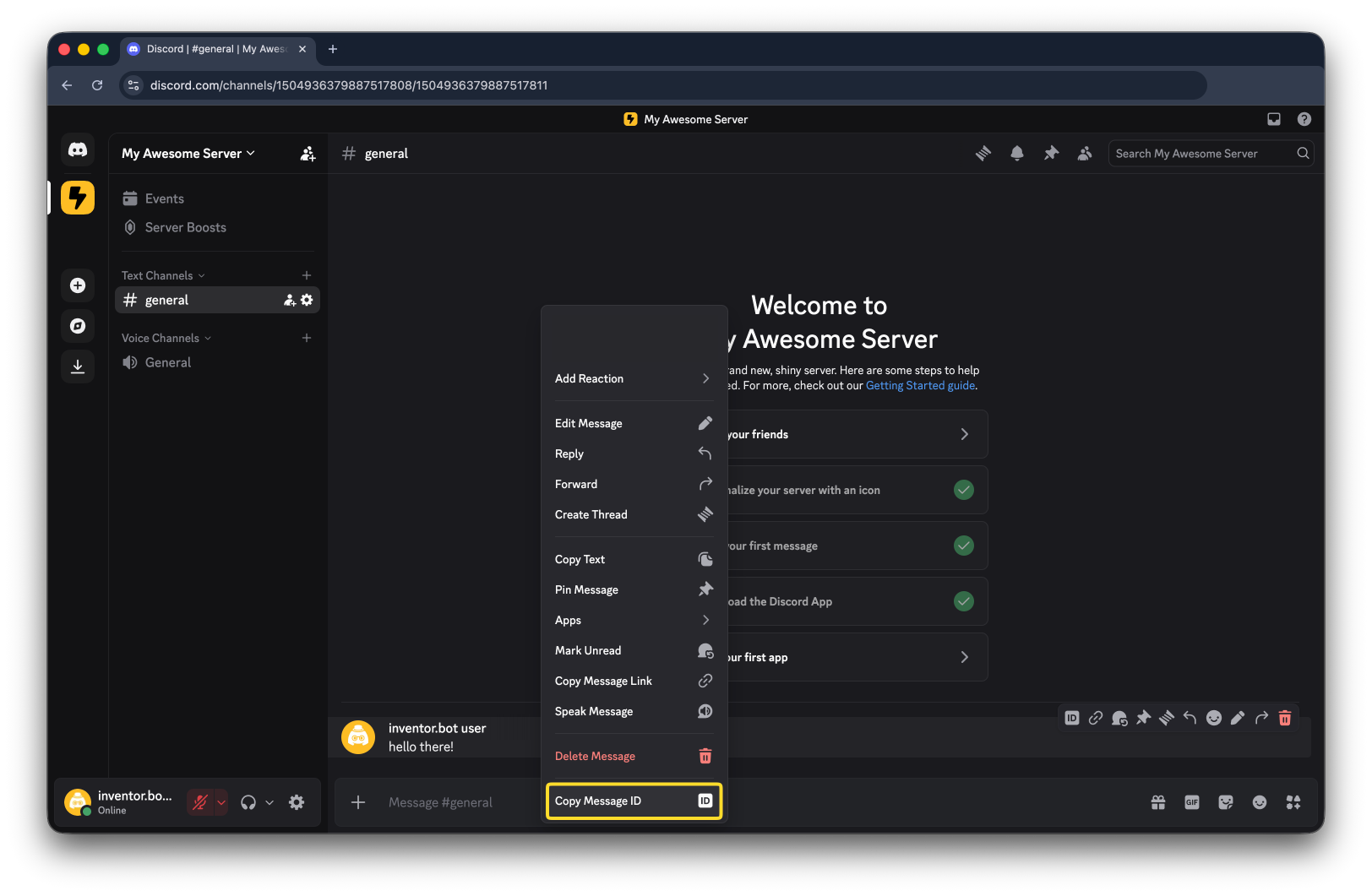Screen dimensions: 1372x896
Task: Click the reply arrow in message hover toolbar
Action: pos(1190,718)
